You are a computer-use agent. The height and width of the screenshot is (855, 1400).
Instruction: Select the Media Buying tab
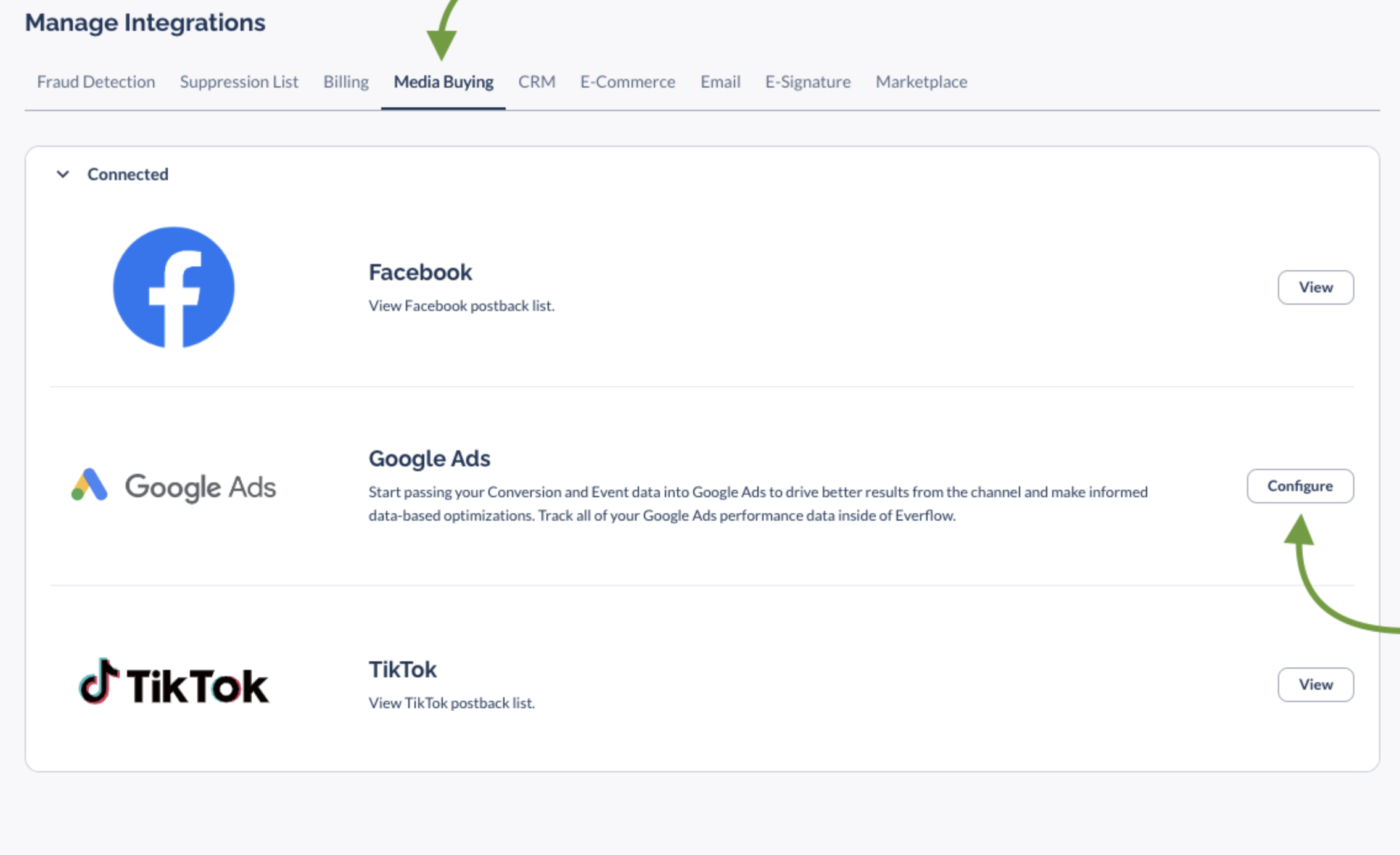coord(443,82)
